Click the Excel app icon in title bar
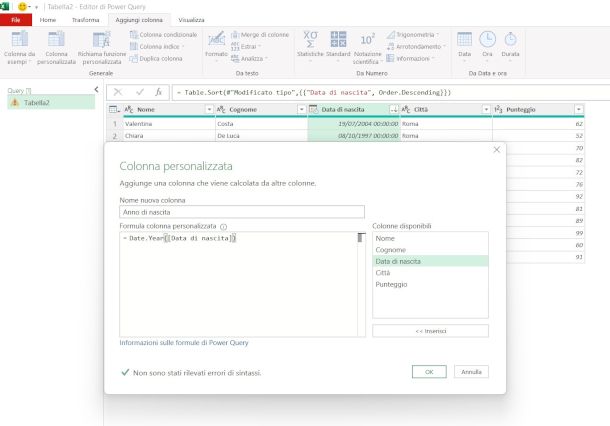Image resolution: width=610 pixels, height=426 pixels. tap(4, 6)
